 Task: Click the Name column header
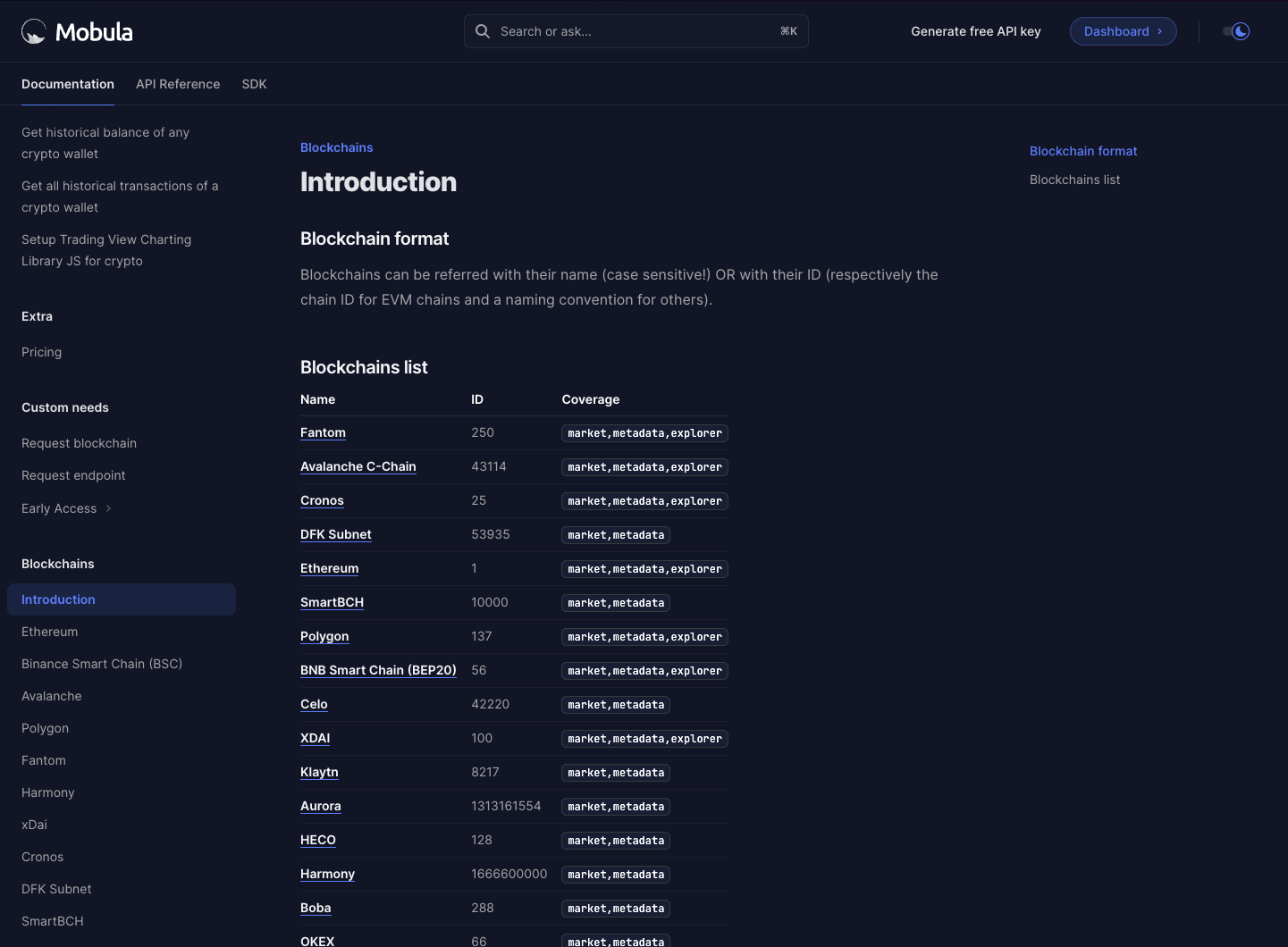tap(317, 399)
